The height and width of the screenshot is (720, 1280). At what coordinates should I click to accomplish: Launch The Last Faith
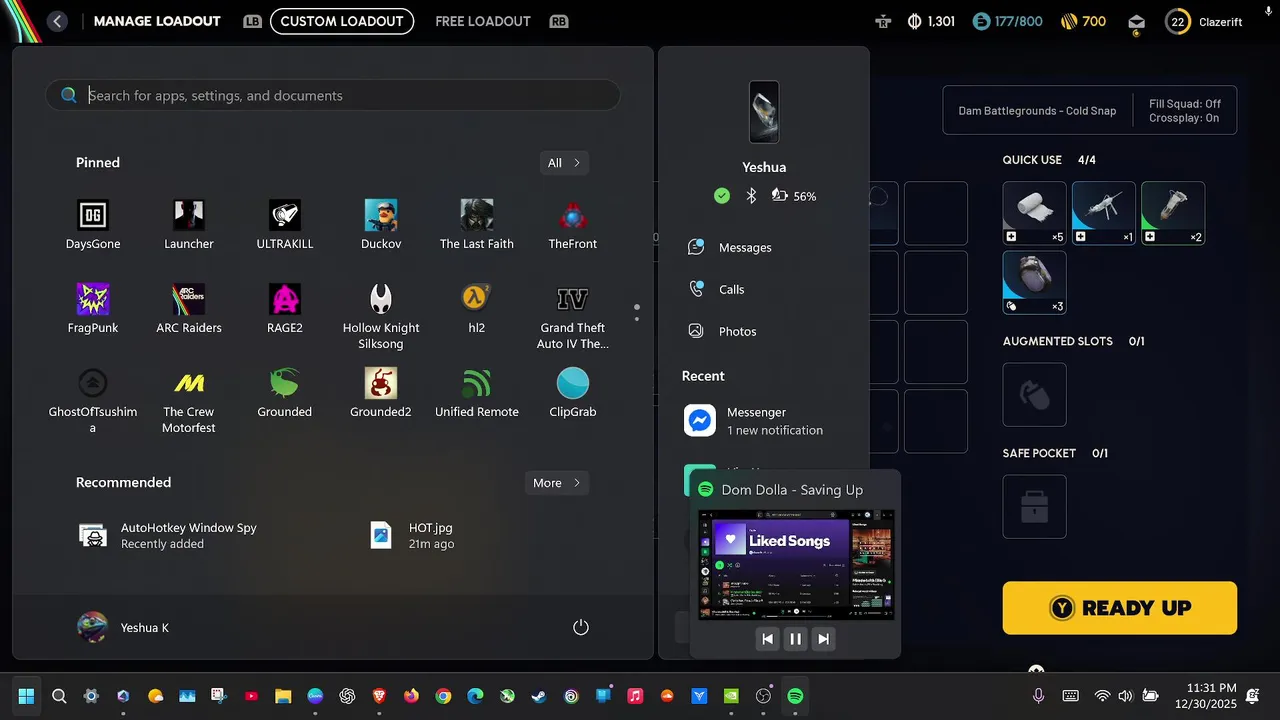pos(477,225)
